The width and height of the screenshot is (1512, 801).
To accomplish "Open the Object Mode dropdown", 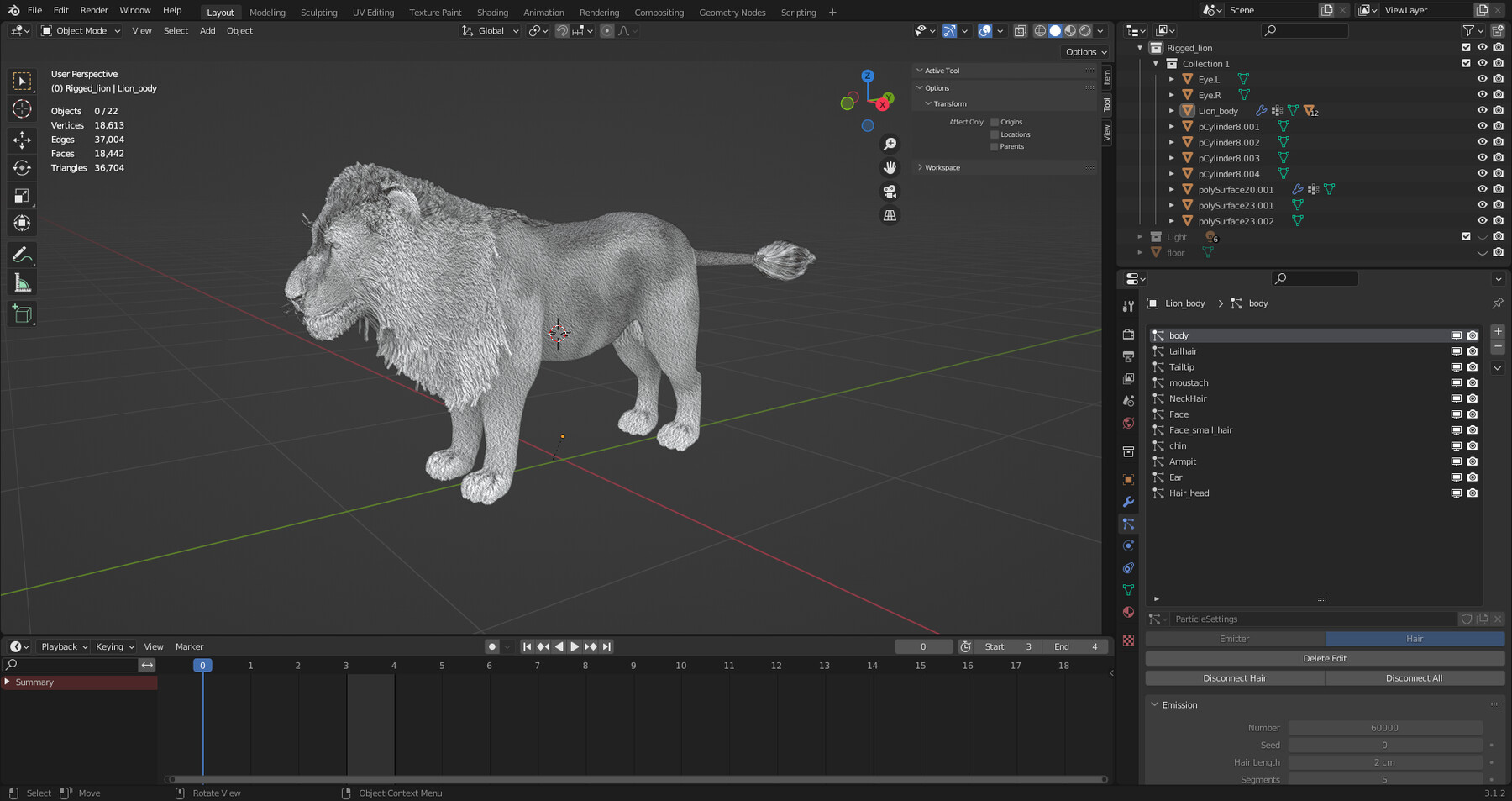I will click(80, 30).
